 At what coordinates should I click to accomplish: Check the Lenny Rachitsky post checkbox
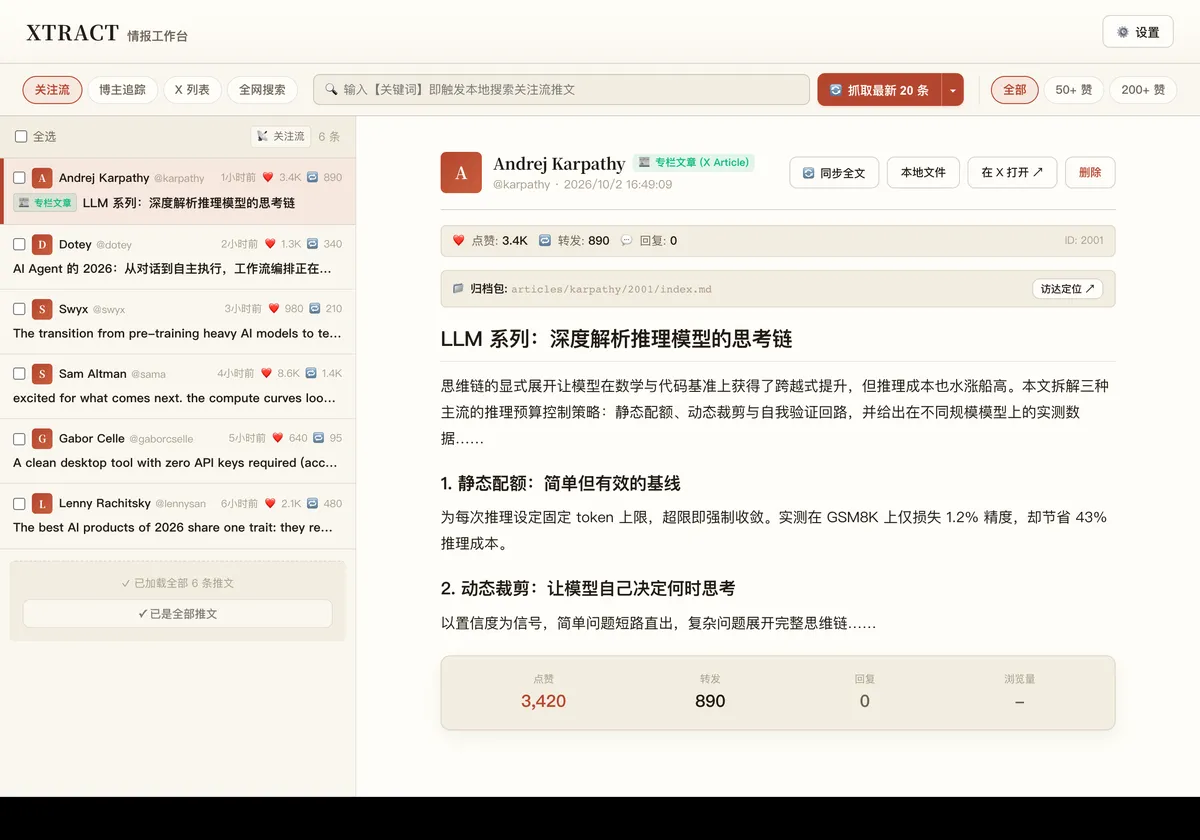click(19, 503)
